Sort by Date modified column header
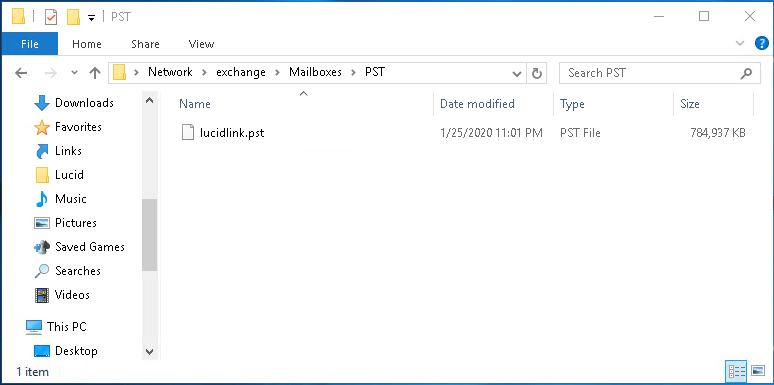Image resolution: width=774 pixels, height=385 pixels. [x=477, y=104]
